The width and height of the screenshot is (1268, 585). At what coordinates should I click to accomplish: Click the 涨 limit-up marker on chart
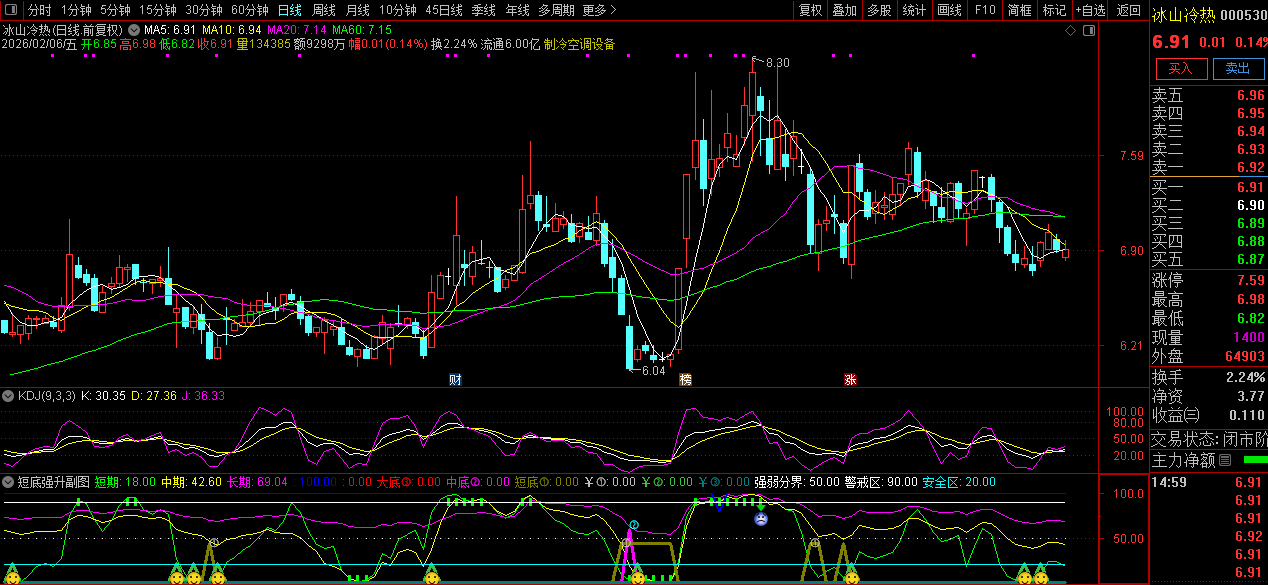pos(850,380)
